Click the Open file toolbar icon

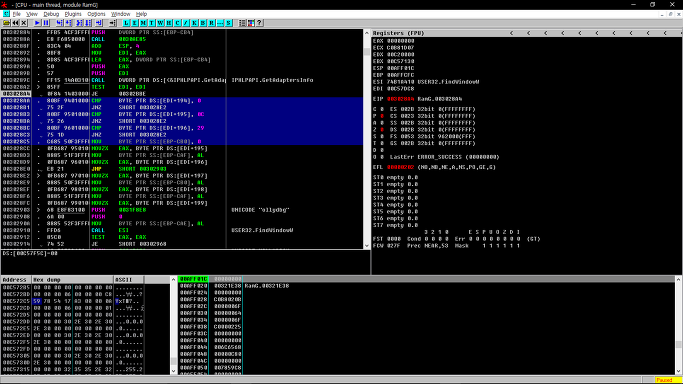6,23
